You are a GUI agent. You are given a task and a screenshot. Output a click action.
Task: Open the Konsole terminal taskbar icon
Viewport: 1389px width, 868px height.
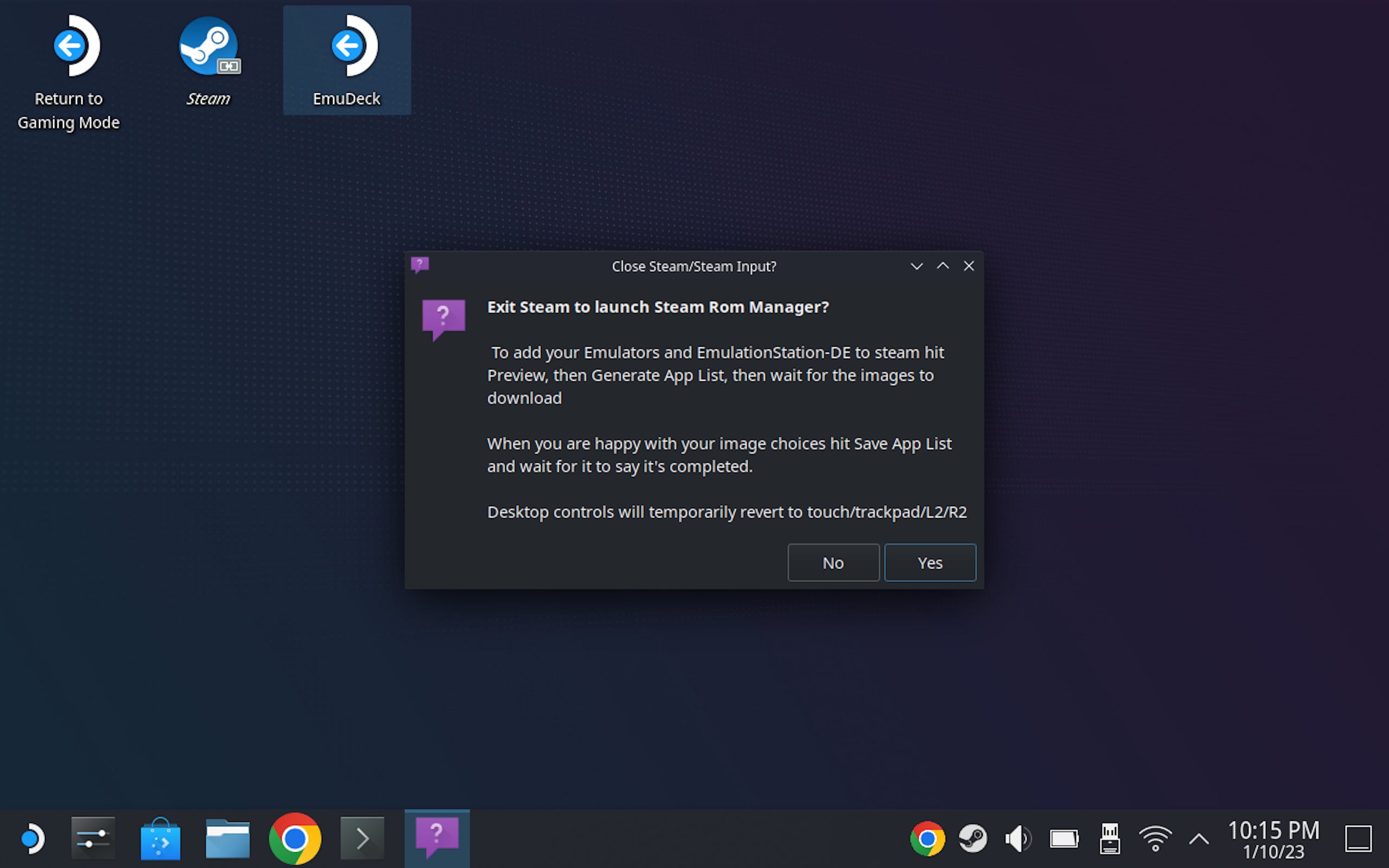[x=362, y=839]
